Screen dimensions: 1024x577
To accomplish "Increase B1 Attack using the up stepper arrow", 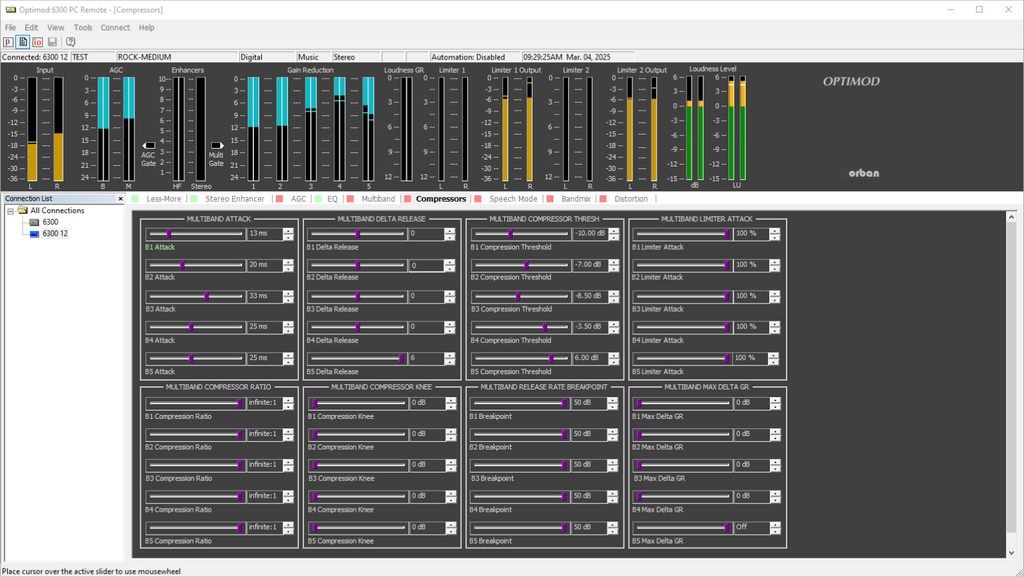I will (288, 230).
